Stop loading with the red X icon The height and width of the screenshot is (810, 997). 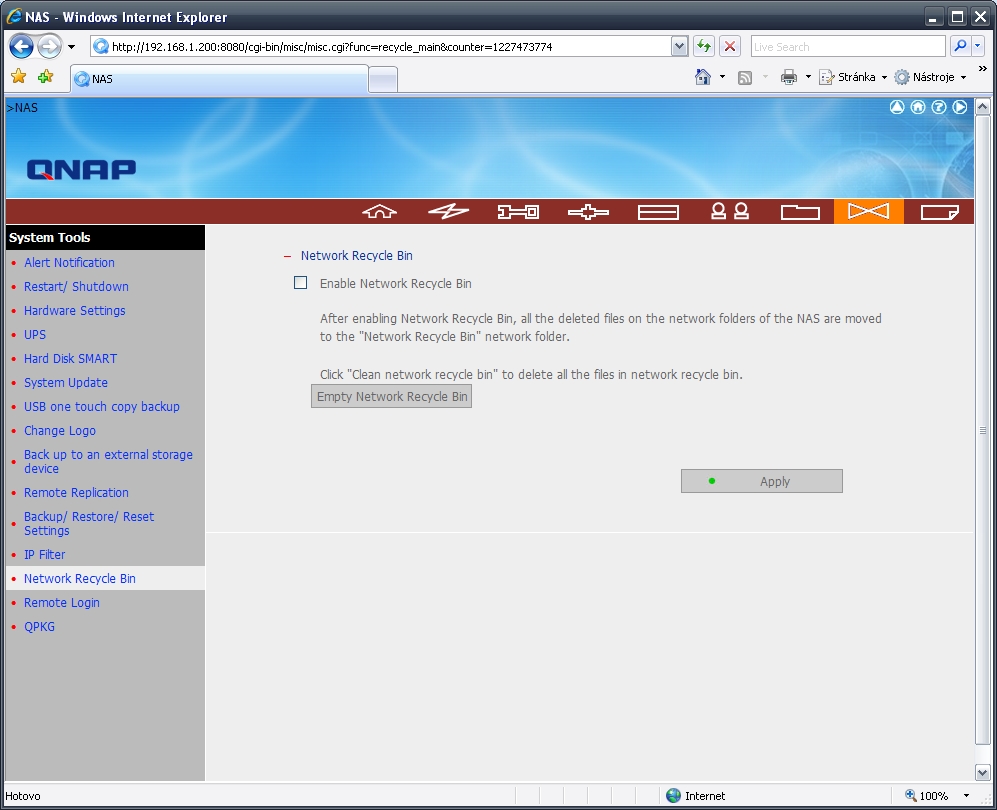(730, 46)
